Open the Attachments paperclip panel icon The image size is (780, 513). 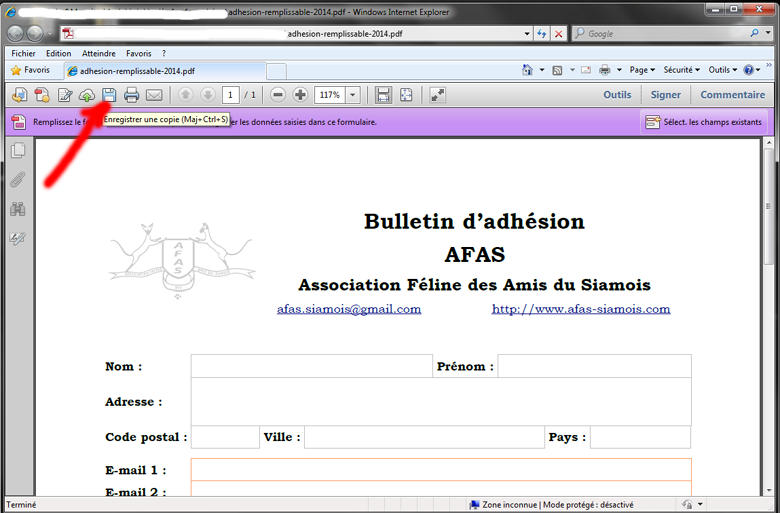coord(18,180)
